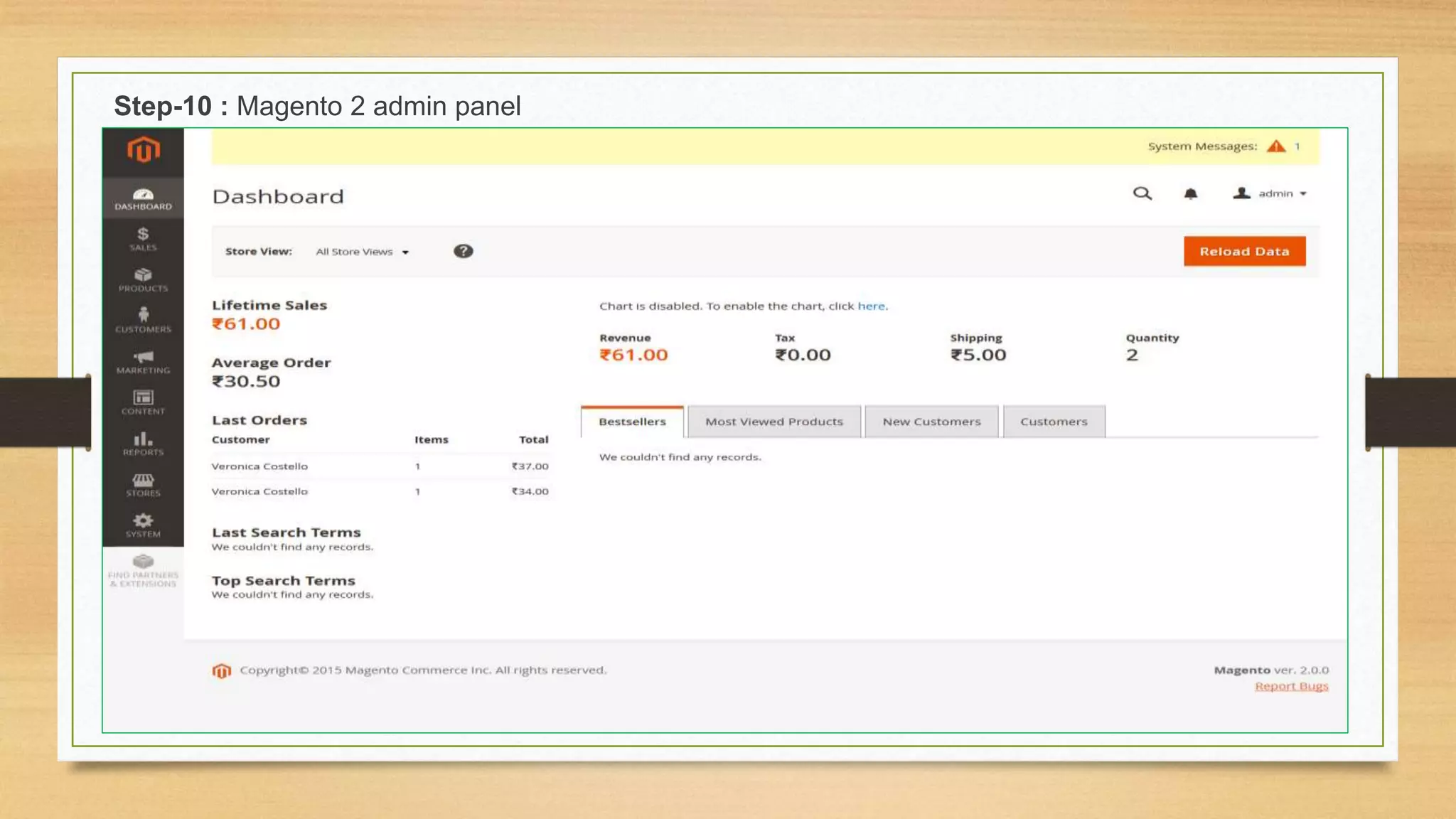Click the Quantity value 2
The height and width of the screenshot is (819, 1456).
coord(1132,355)
